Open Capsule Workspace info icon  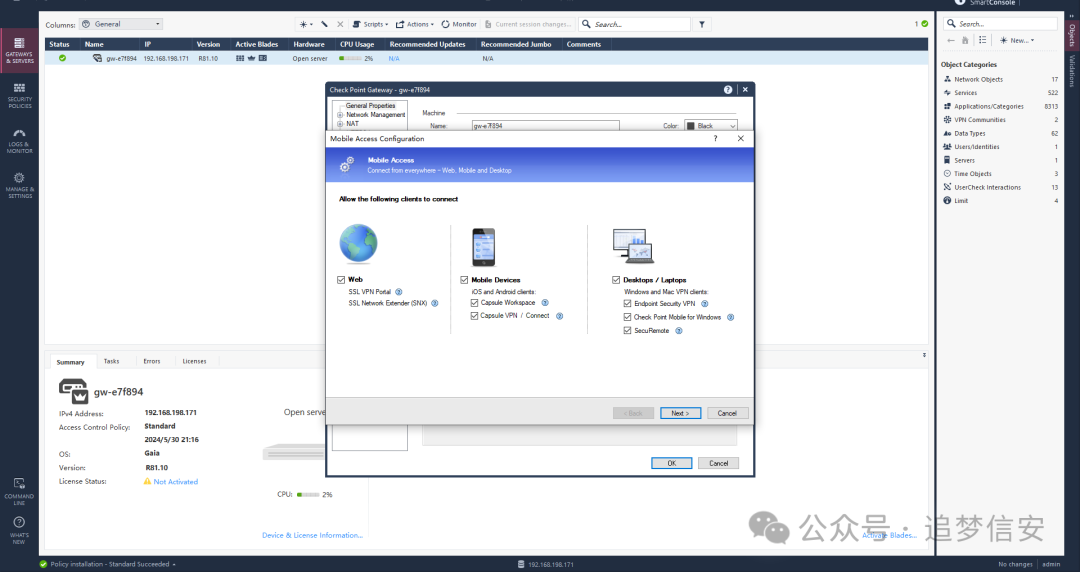(x=545, y=303)
